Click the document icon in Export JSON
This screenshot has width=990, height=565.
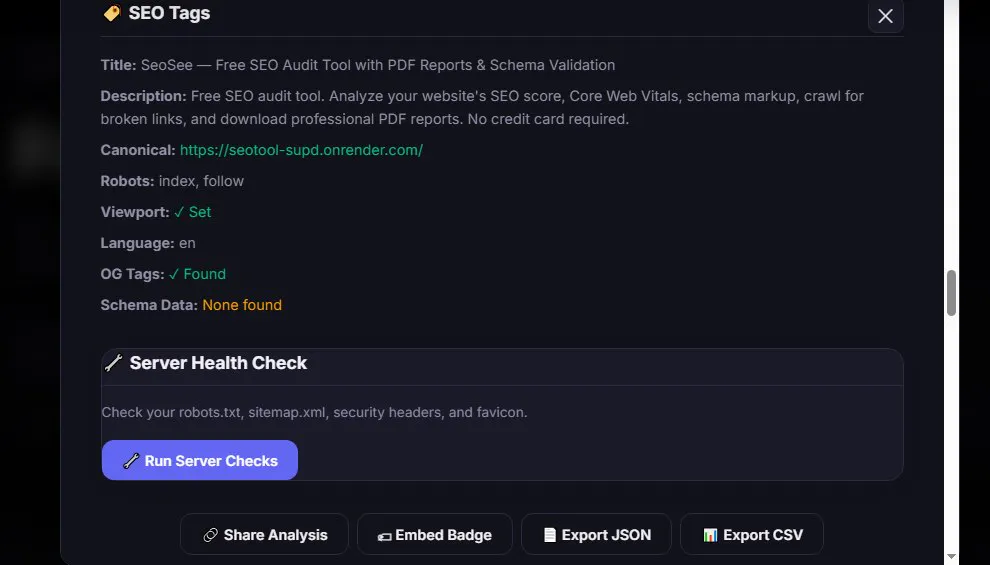(550, 535)
